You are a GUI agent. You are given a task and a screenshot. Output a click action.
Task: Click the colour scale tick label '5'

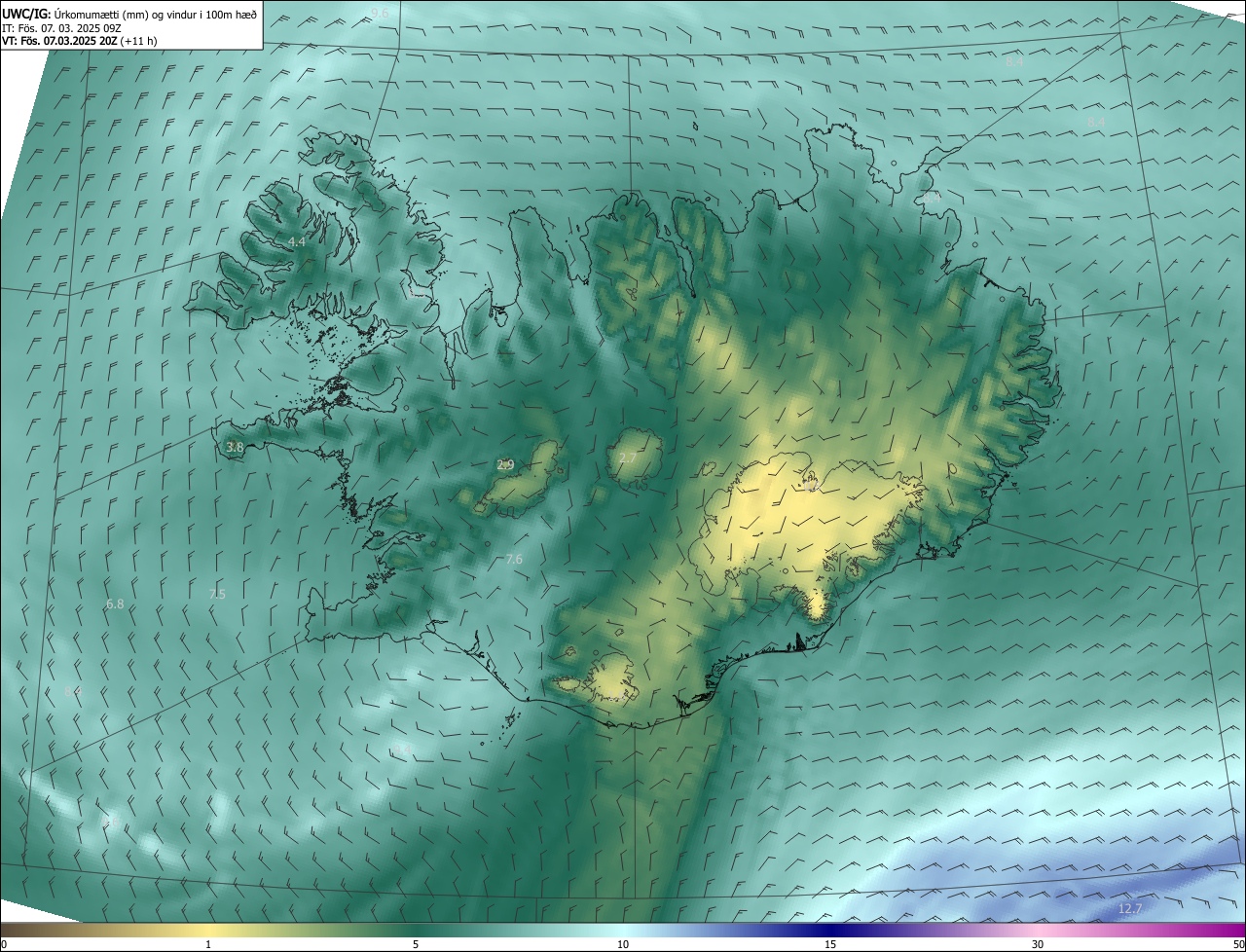pyautogui.click(x=416, y=944)
